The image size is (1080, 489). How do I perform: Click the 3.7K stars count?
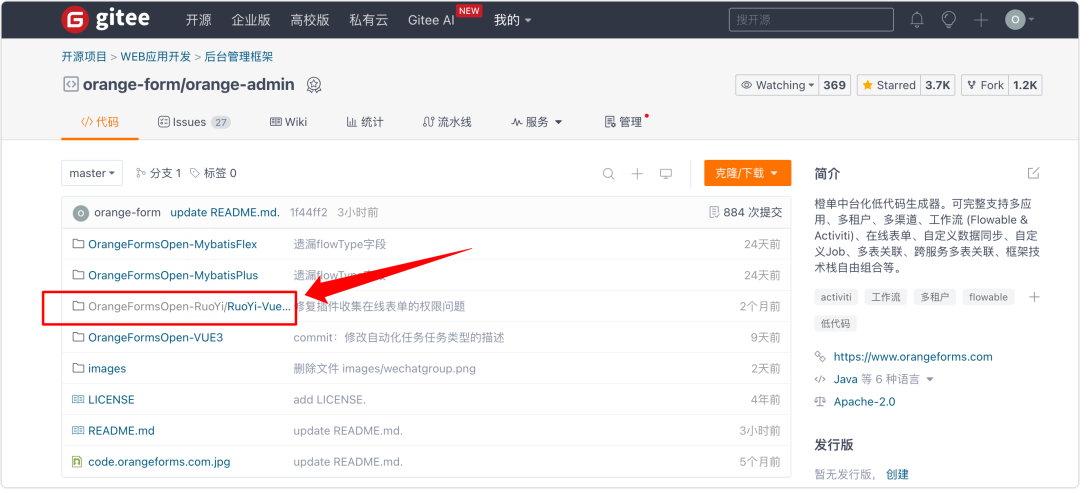coord(937,85)
